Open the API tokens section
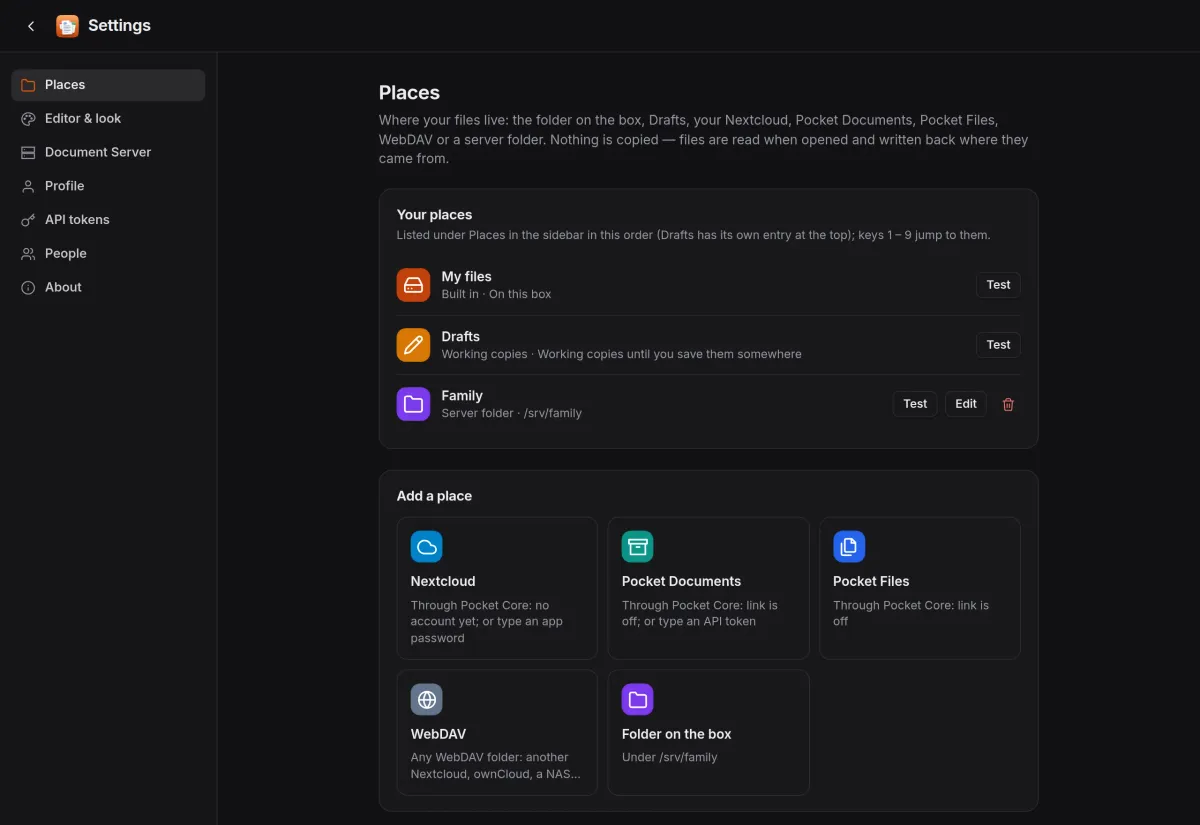The image size is (1200, 825). [108, 220]
